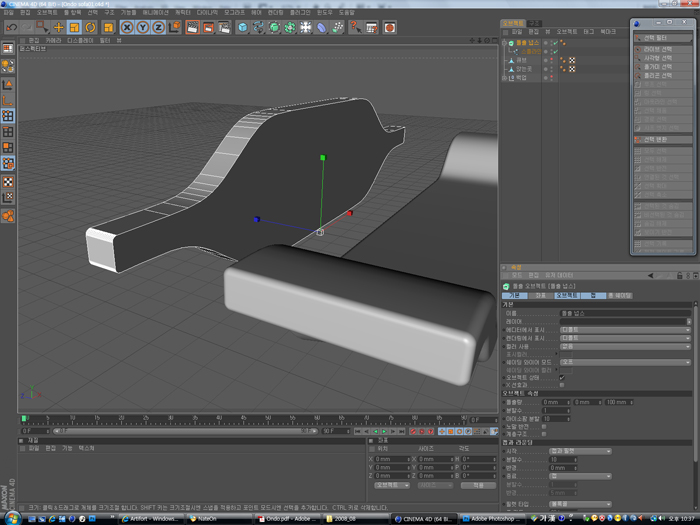700x525 pixels.
Task: Click the green checkmark of 돌출 넙스 object
Action: [556, 44]
